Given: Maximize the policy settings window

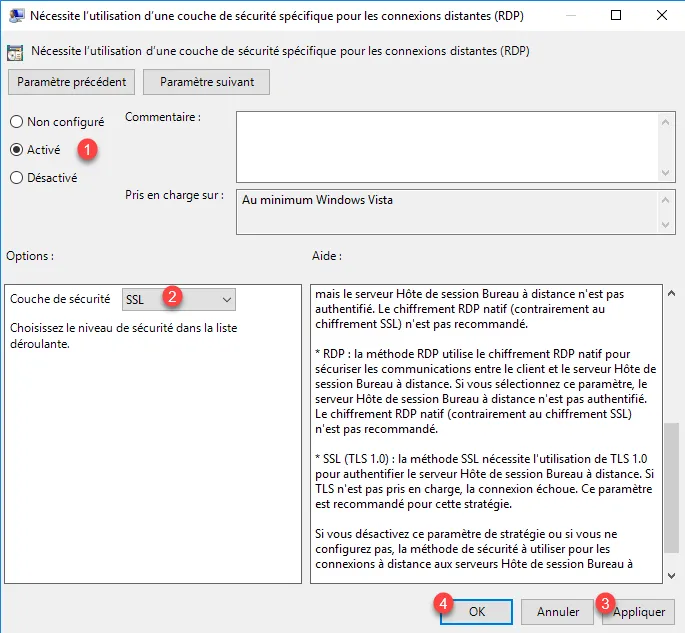Looking at the screenshot, I should [x=615, y=16].
